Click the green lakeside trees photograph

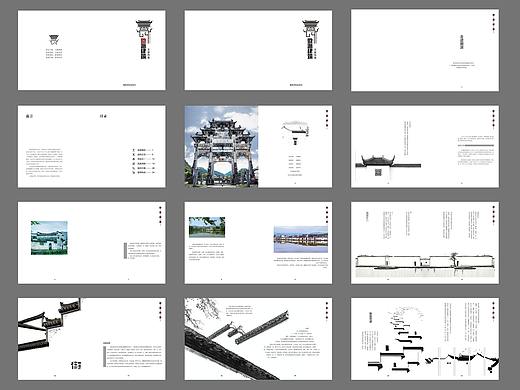pos(207,227)
